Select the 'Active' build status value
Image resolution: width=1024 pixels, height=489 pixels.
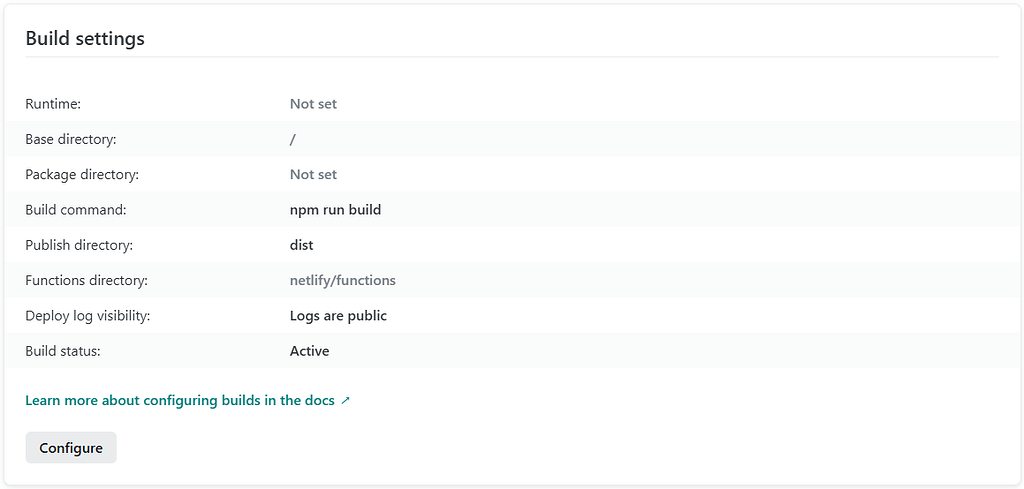309,351
